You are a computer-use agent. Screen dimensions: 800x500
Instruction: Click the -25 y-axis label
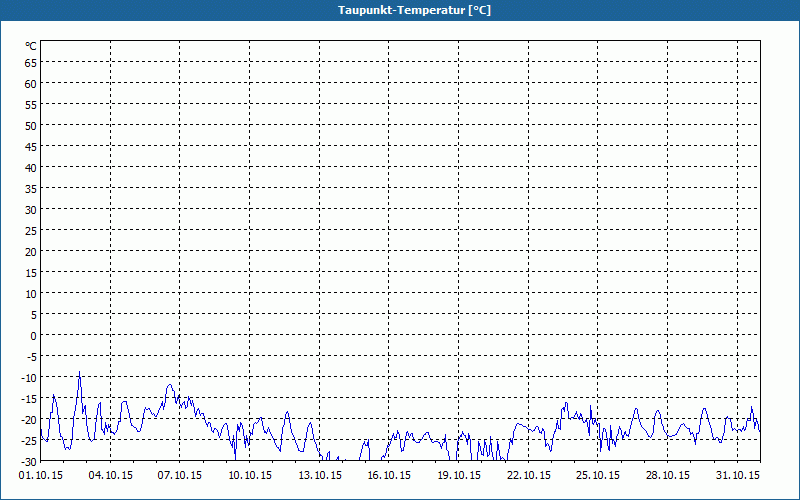pyautogui.click(x=29, y=441)
